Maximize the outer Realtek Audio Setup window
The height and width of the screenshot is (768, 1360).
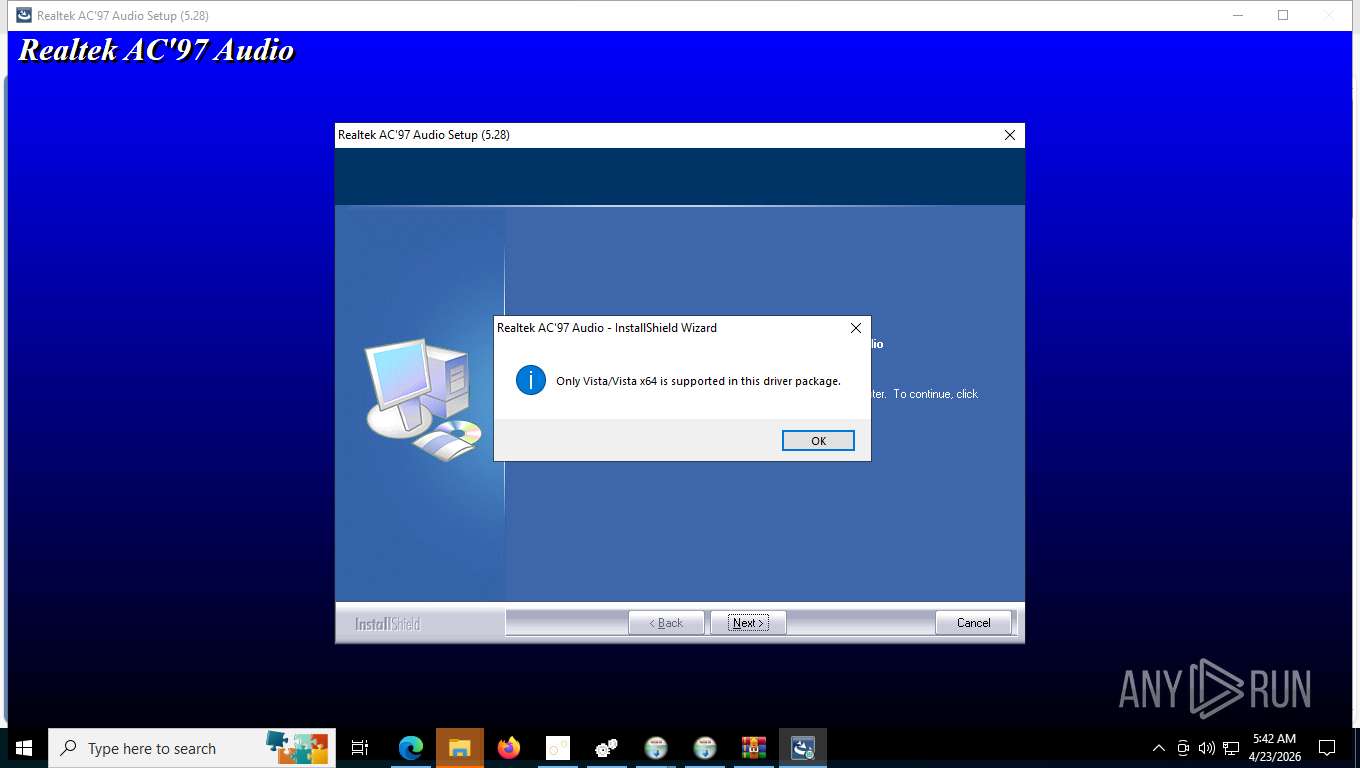(x=1283, y=15)
